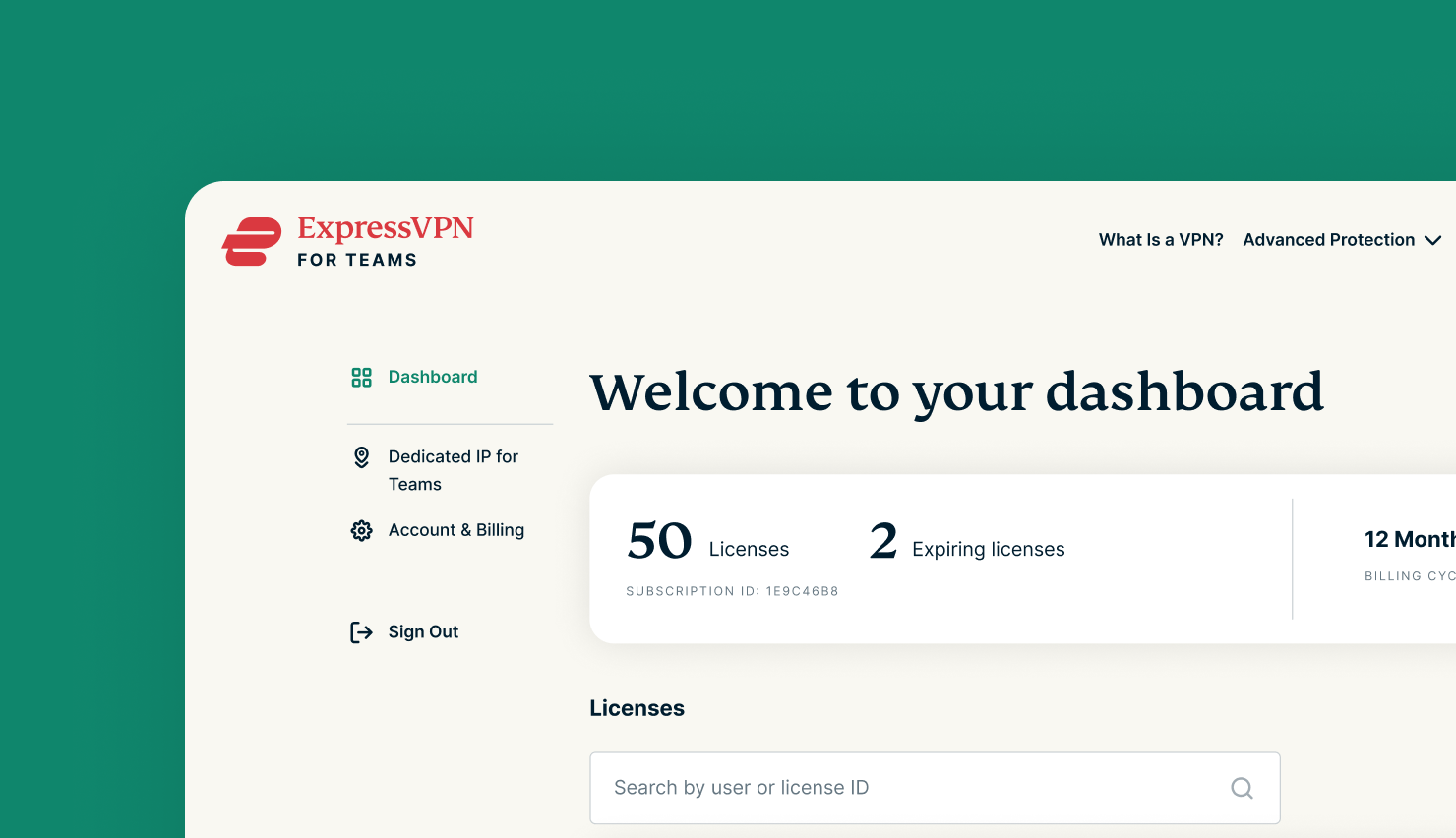Expand the Advanced Protection chevron
This screenshot has height=838, width=1456.
(x=1433, y=240)
